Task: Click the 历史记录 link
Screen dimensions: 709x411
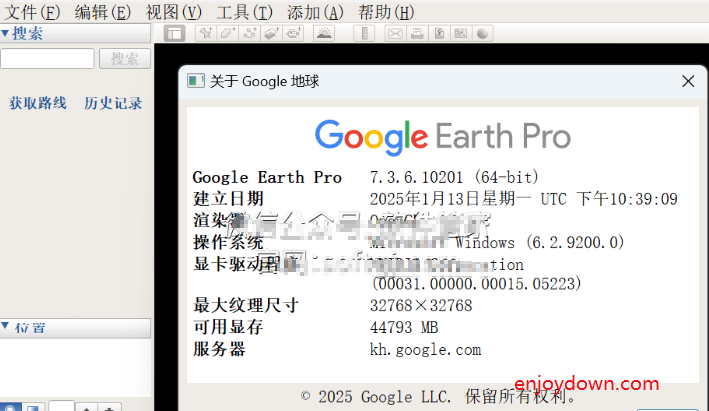Action: 113,103
